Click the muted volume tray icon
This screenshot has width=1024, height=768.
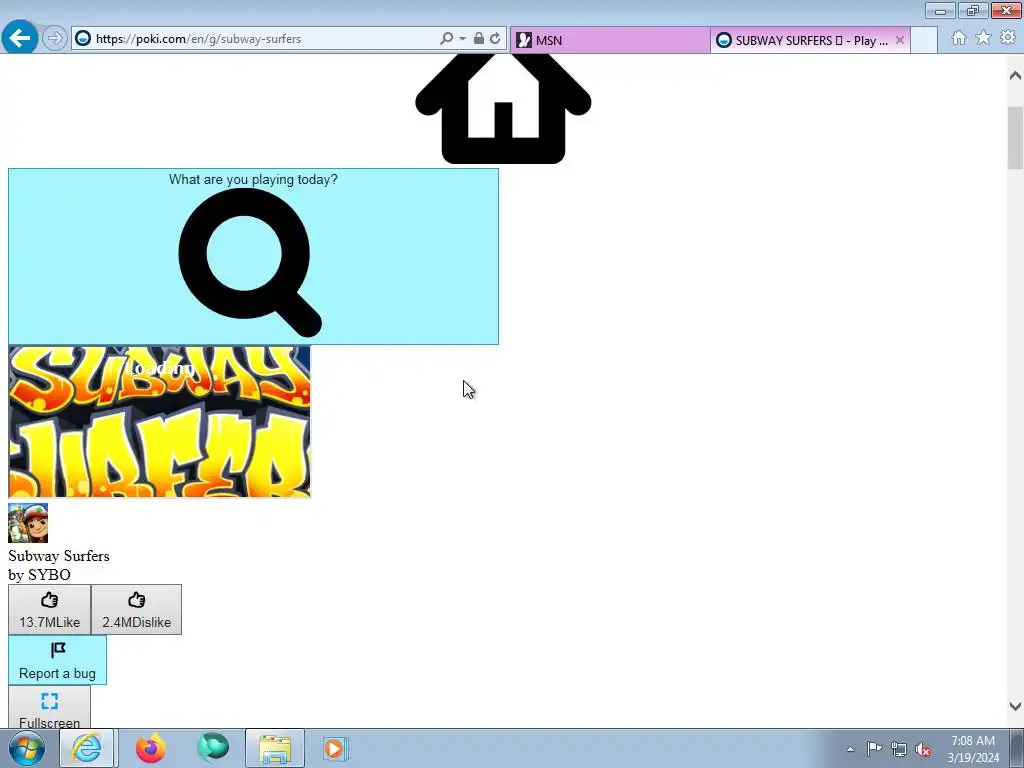click(x=923, y=750)
